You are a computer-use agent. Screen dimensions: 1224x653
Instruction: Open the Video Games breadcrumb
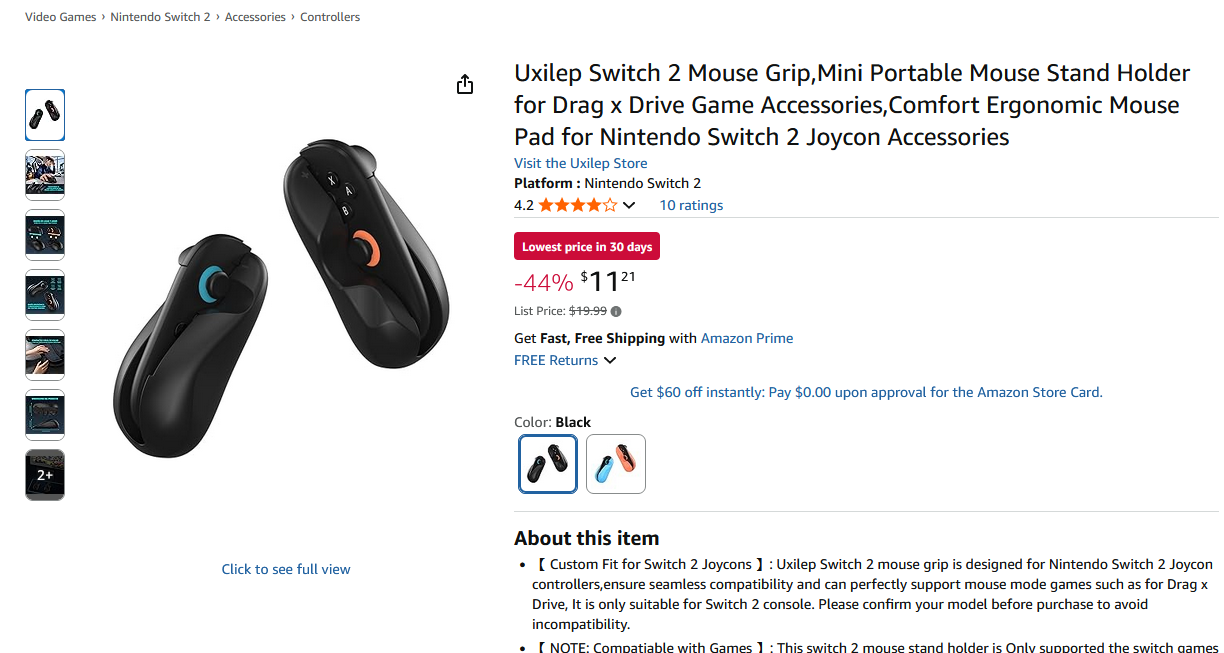coord(61,17)
